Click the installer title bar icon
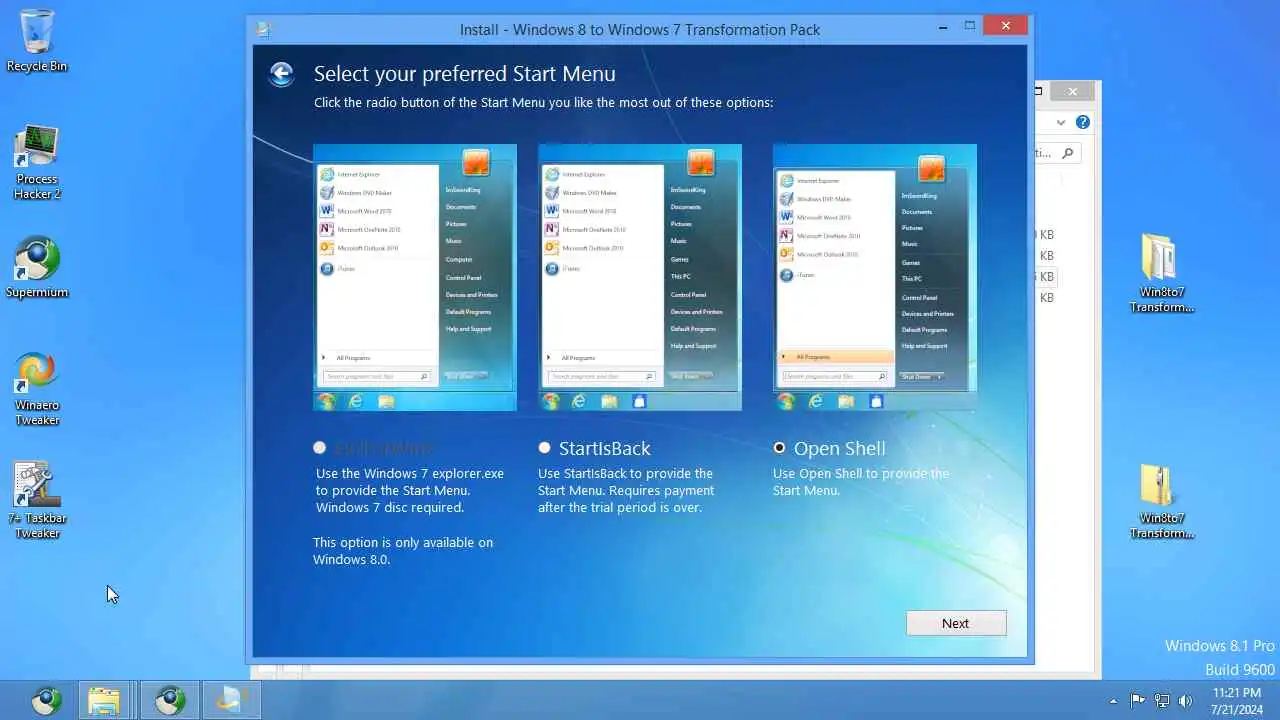Screen dimensions: 1280x720 pyautogui.click(x=263, y=29)
